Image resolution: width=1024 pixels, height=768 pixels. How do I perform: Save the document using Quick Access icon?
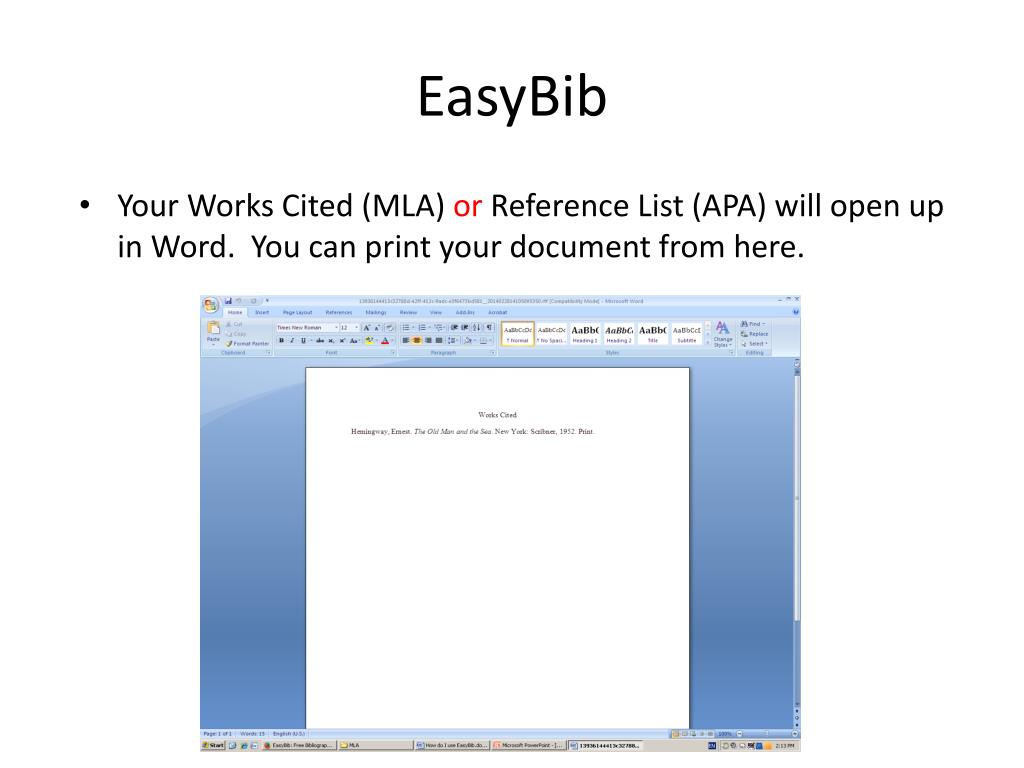click(x=228, y=301)
